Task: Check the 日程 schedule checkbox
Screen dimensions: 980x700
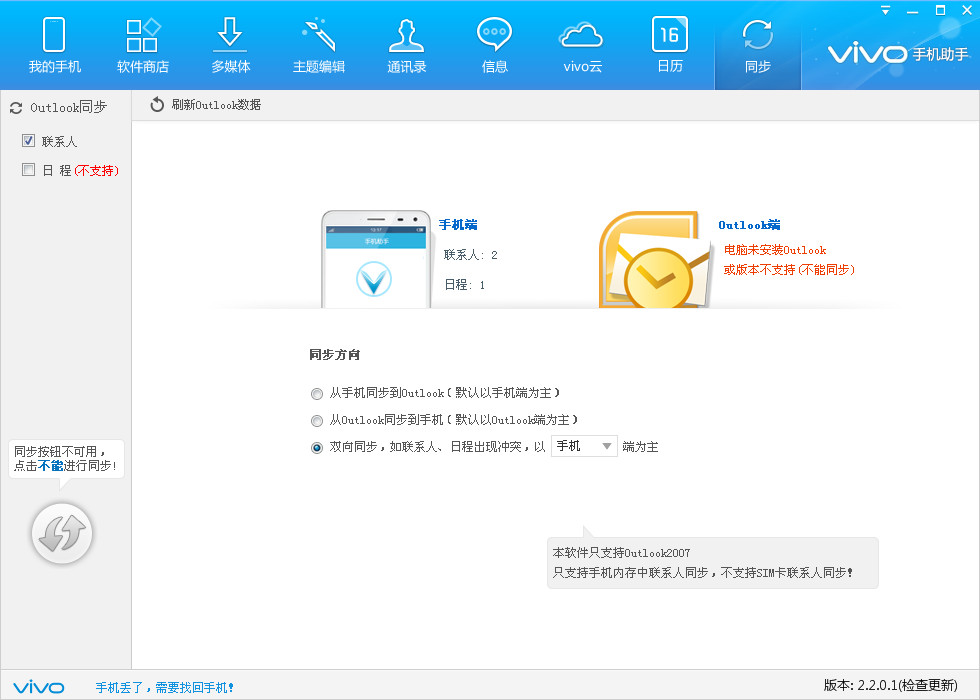Action: tap(27, 170)
